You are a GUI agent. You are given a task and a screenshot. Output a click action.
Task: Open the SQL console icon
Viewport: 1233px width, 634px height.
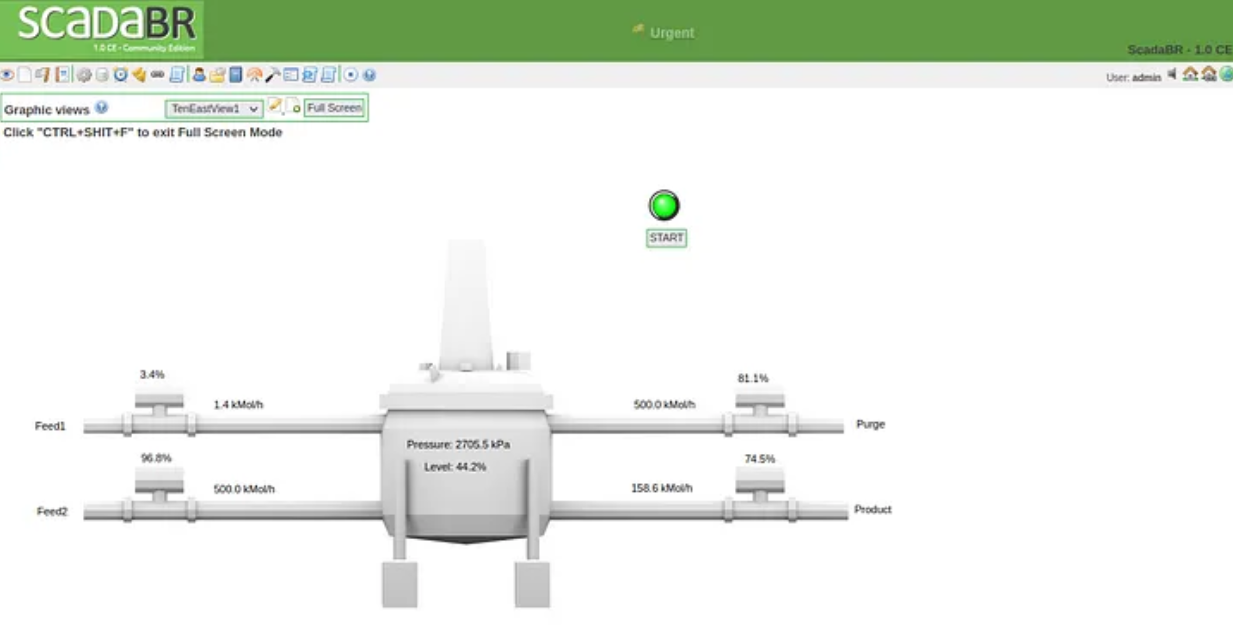pyautogui.click(x=308, y=73)
